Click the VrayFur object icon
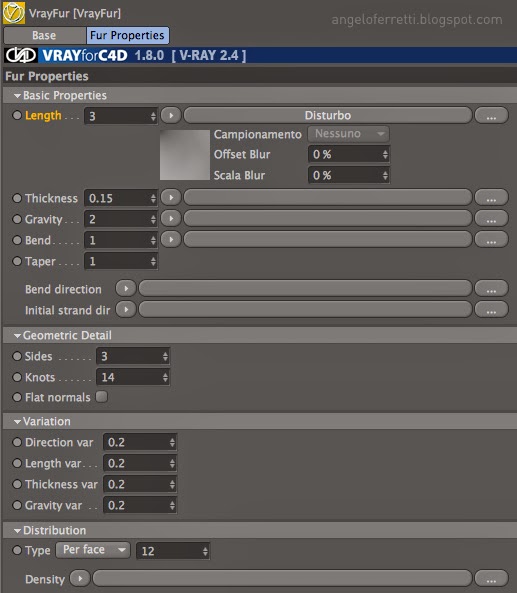Image resolution: width=517 pixels, height=593 pixels. pos(14,13)
